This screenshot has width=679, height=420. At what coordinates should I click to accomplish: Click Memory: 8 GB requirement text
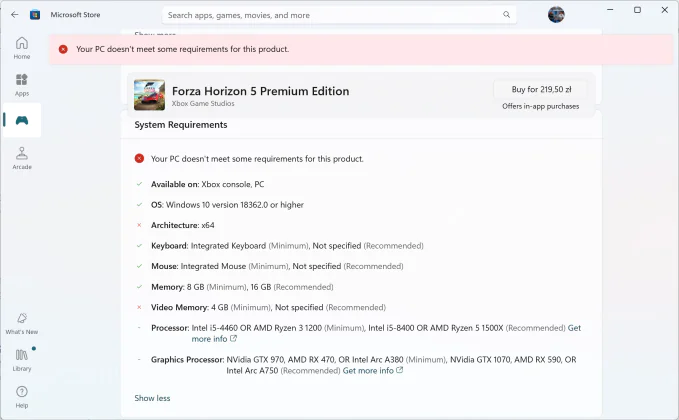pyautogui.click(x=242, y=287)
